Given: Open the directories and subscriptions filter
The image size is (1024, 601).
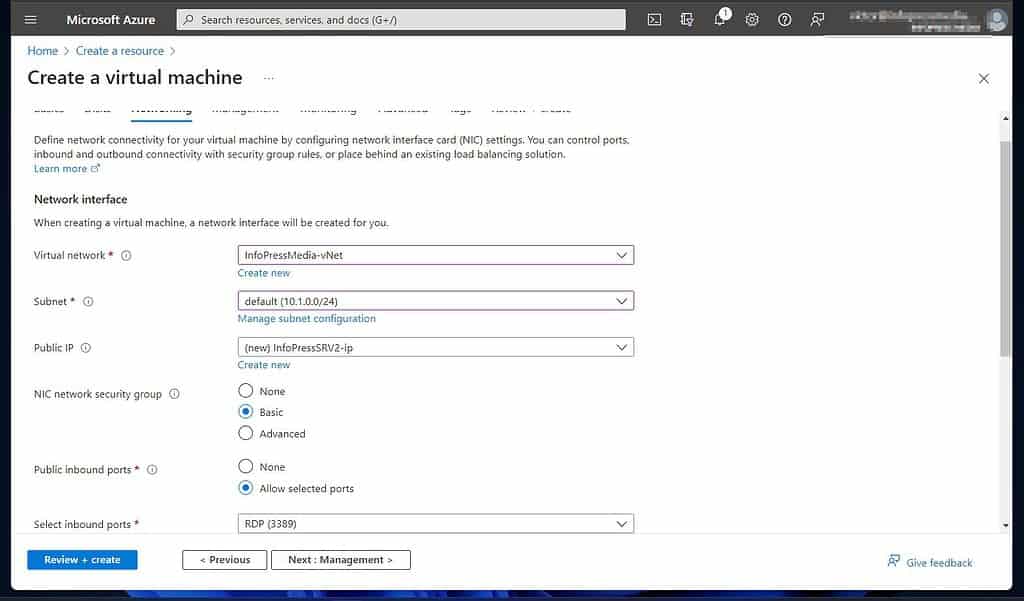Looking at the screenshot, I should pos(686,20).
